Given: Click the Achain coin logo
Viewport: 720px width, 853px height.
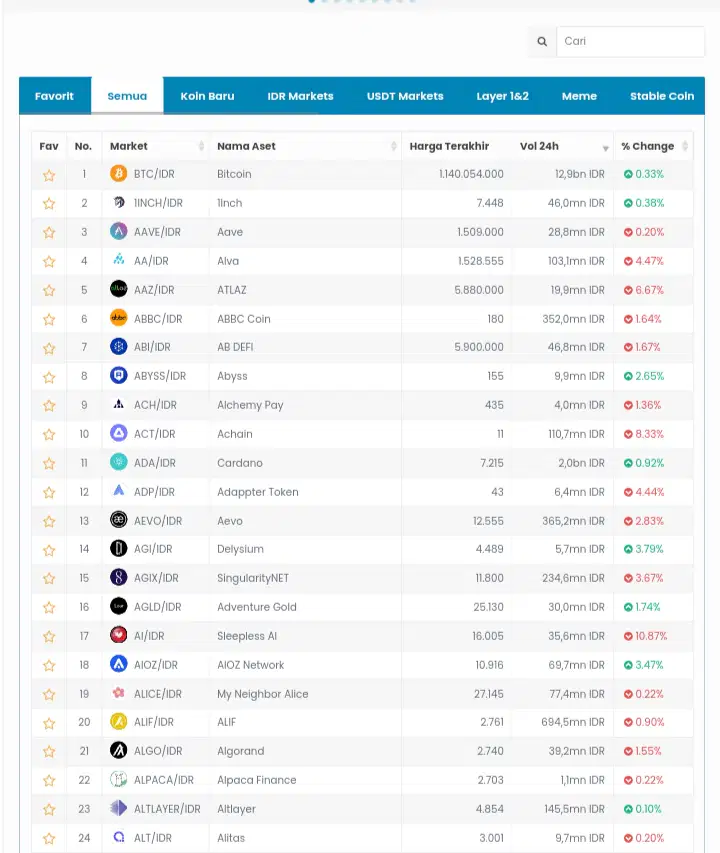Looking at the screenshot, I should (119, 434).
